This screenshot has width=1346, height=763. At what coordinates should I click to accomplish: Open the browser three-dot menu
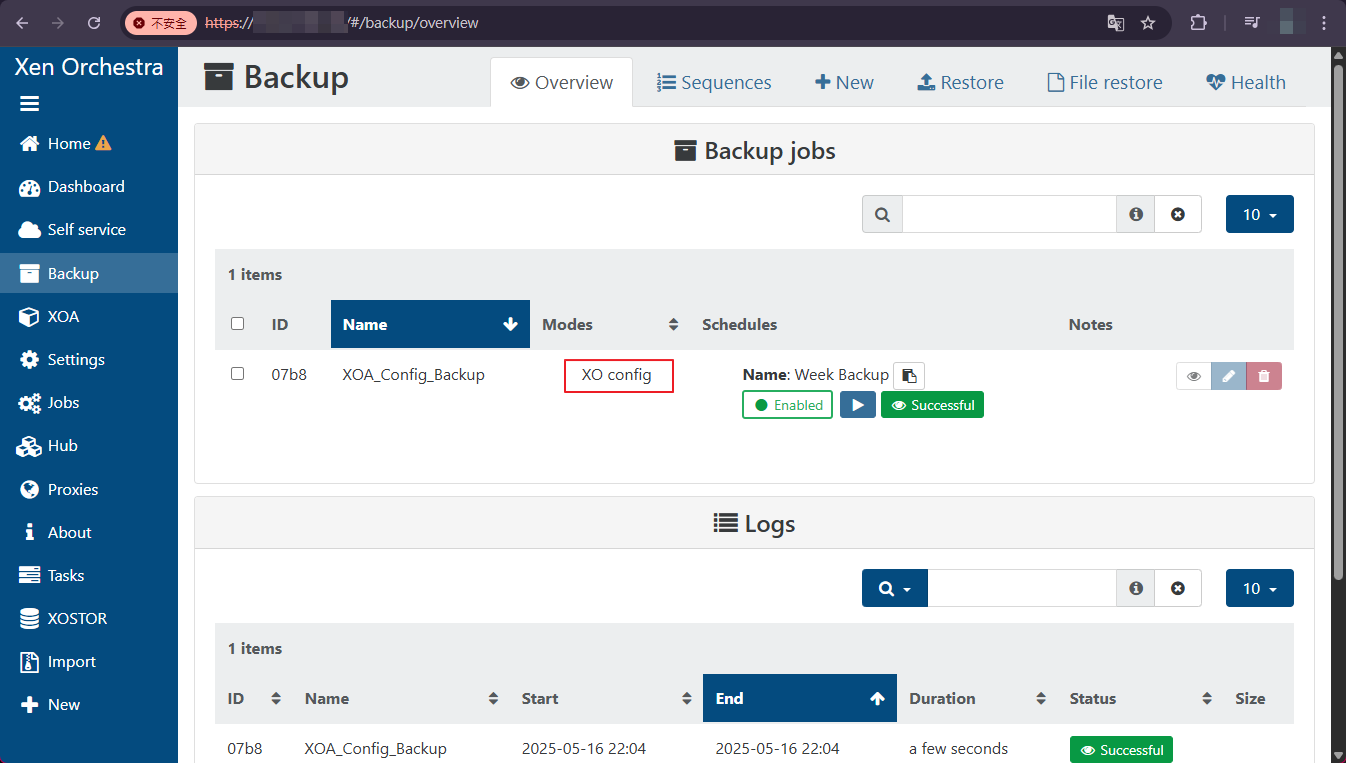pyautogui.click(x=1324, y=22)
